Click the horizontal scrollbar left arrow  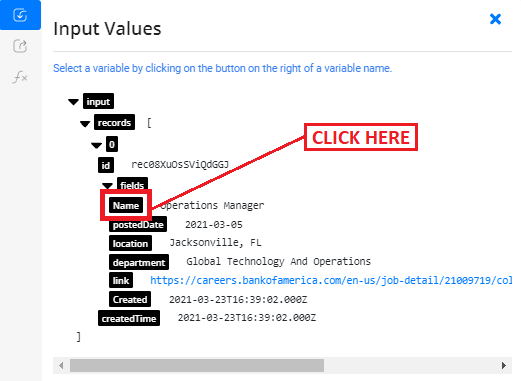tap(61, 365)
